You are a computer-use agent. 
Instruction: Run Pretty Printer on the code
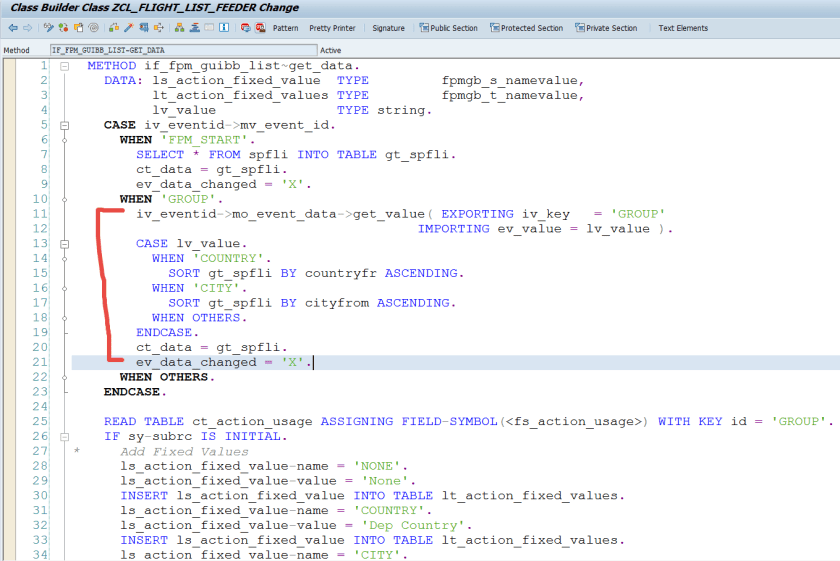tap(332, 28)
